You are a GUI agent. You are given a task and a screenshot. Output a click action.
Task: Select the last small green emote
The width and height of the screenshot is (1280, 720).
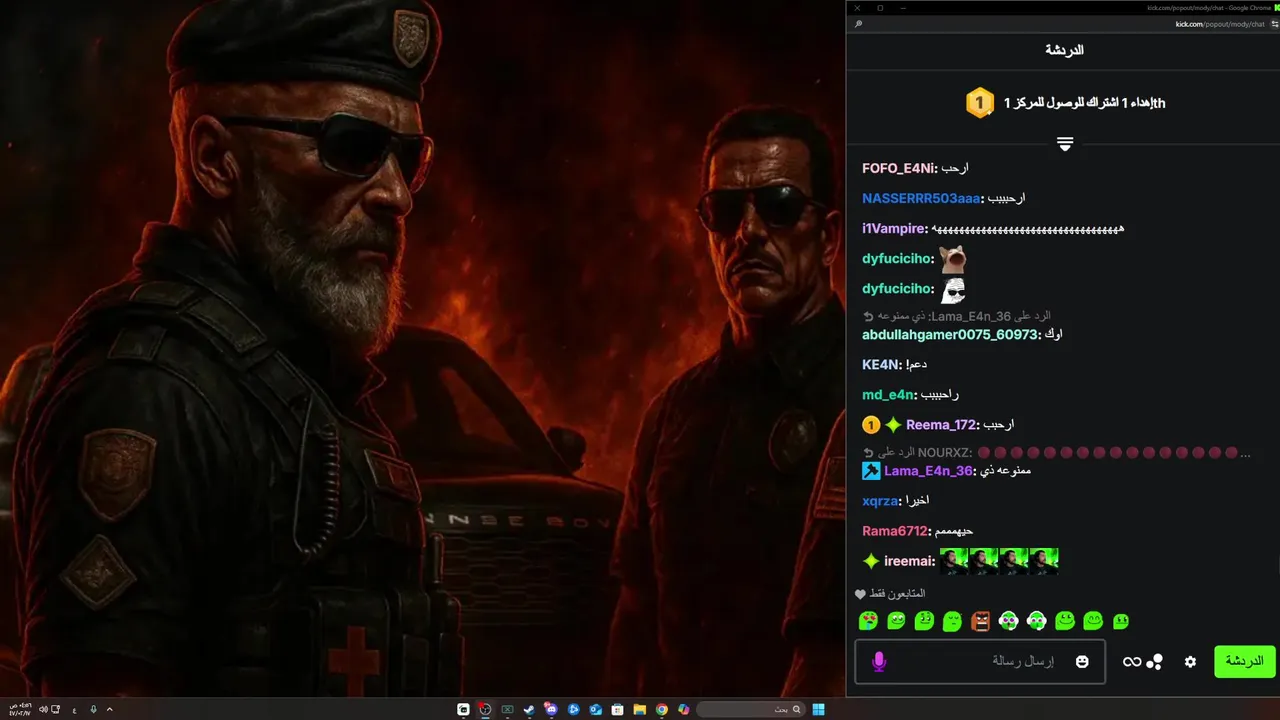tap(1121, 621)
